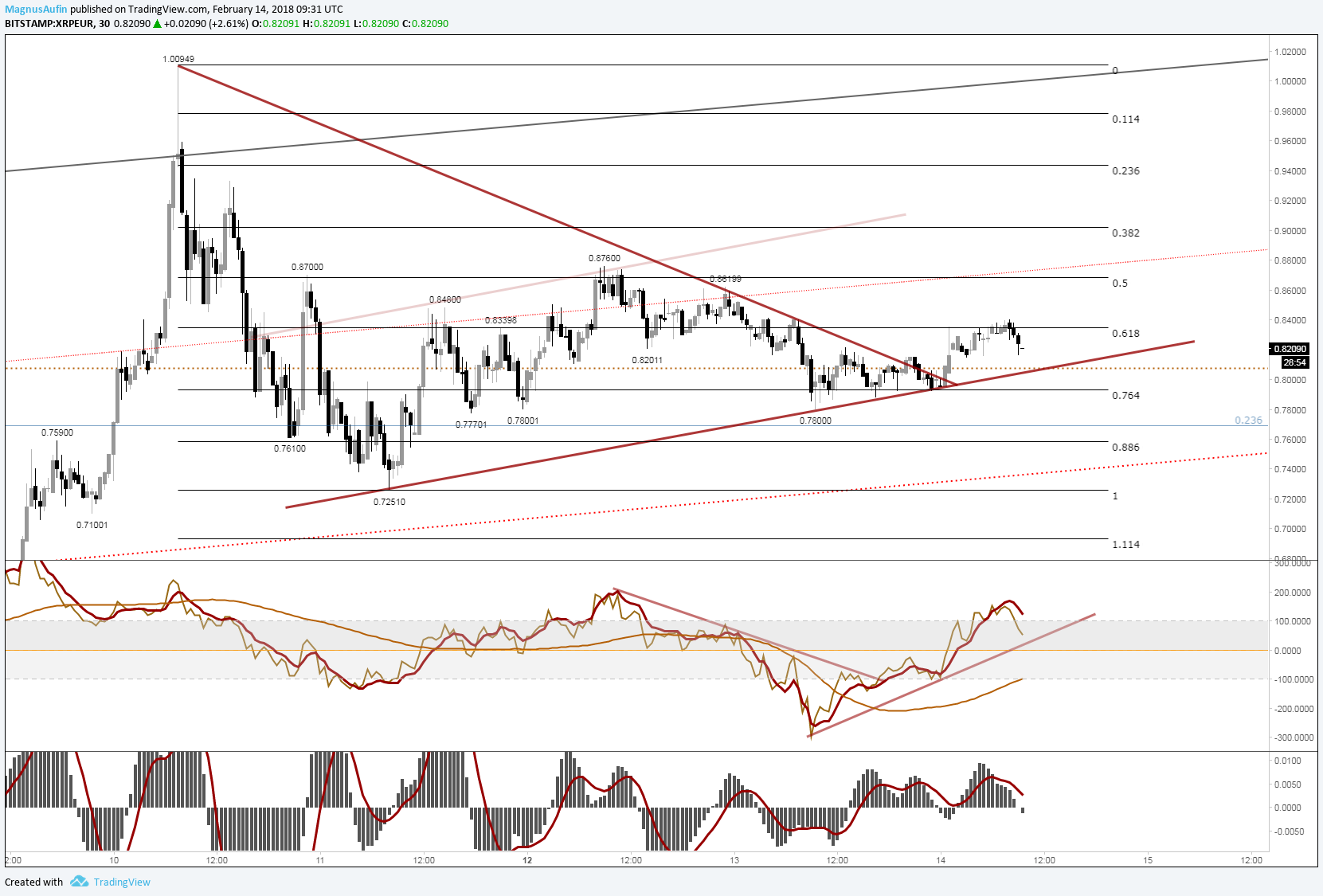
Task: Click the countdown timer 28:54 label
Action: [1295, 362]
